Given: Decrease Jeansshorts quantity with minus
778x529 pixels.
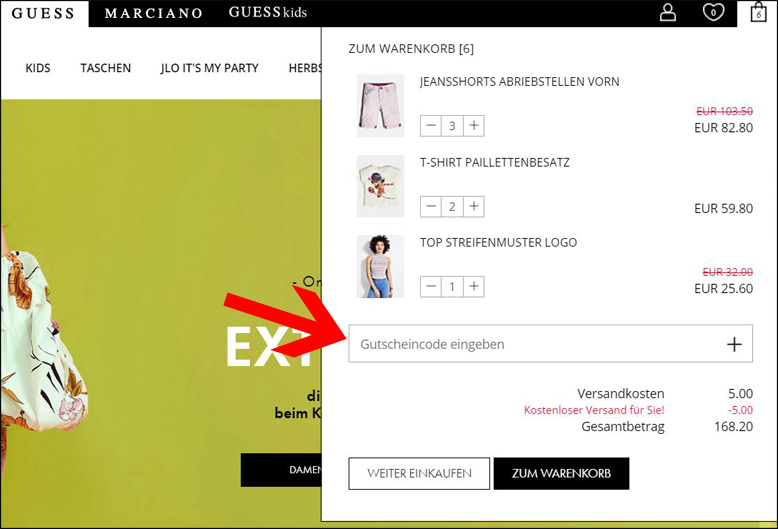Looking at the screenshot, I should [x=431, y=126].
